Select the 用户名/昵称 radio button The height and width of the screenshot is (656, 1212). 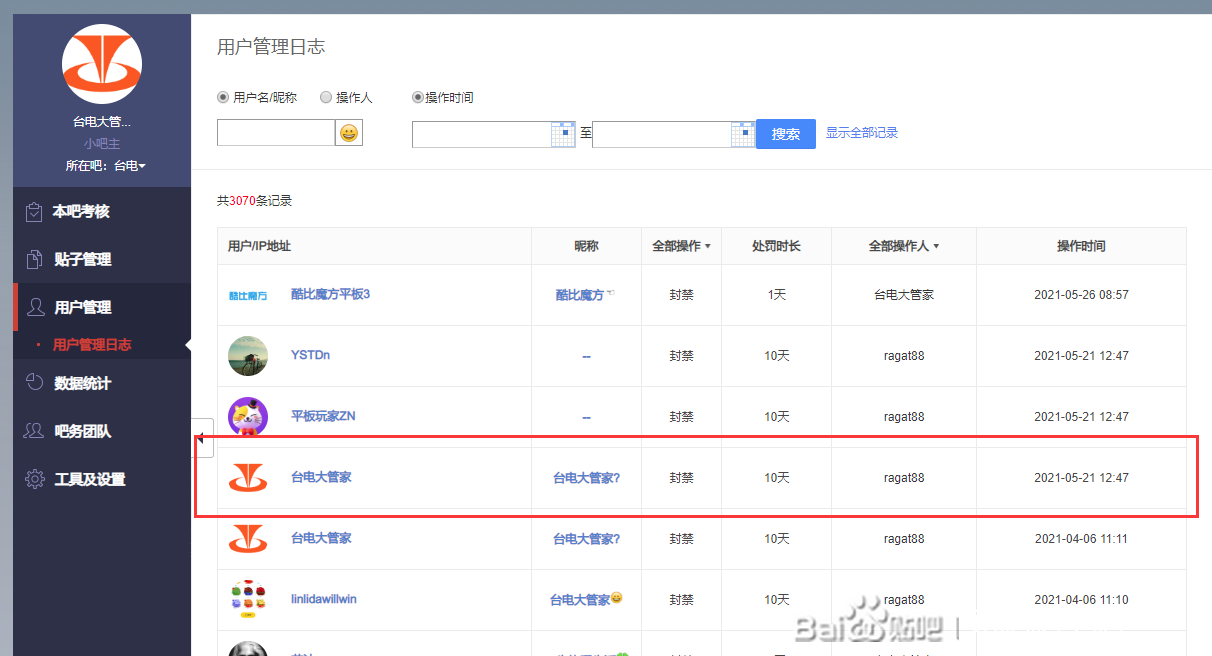[224, 98]
